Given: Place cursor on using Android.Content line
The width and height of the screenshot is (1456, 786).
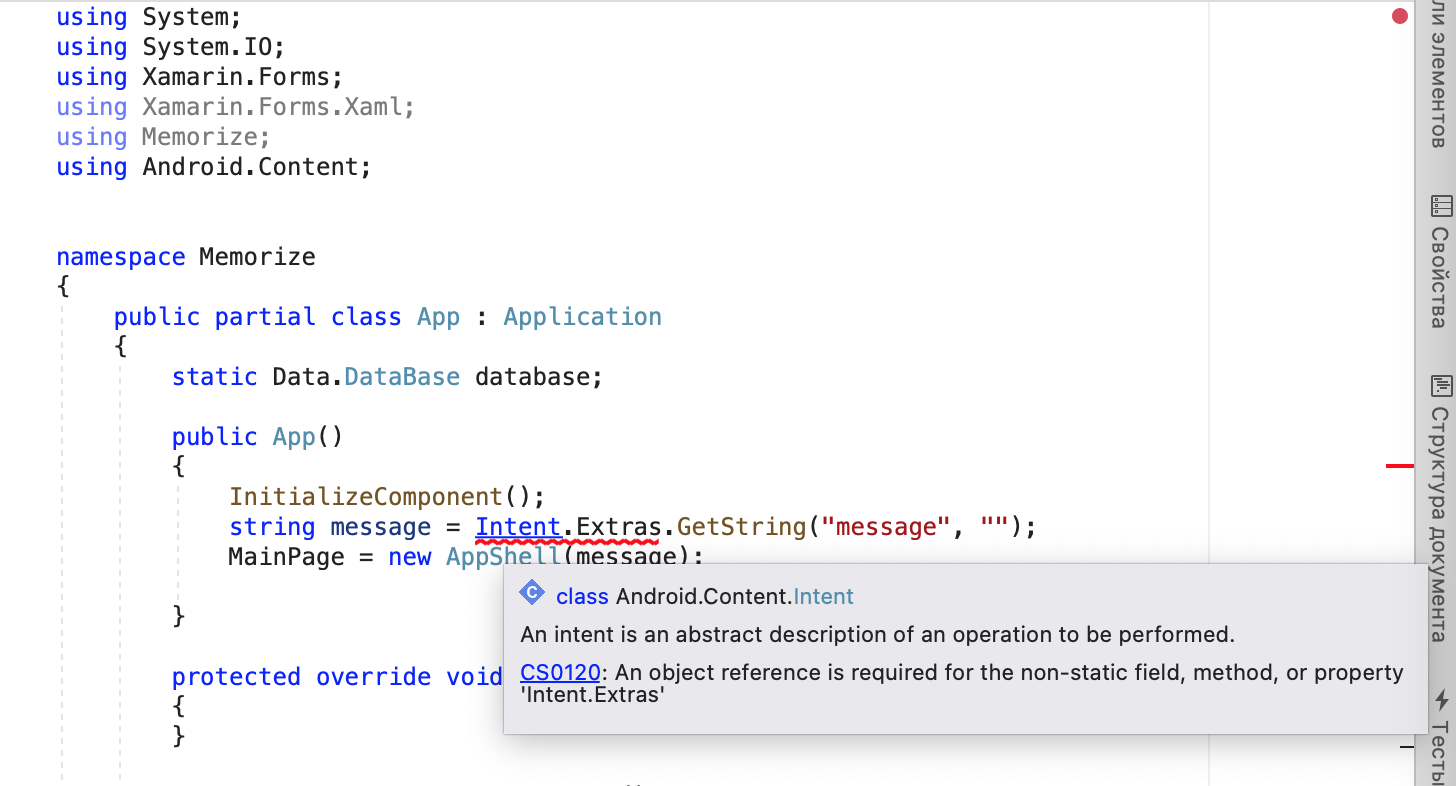Looking at the screenshot, I should tap(256, 167).
